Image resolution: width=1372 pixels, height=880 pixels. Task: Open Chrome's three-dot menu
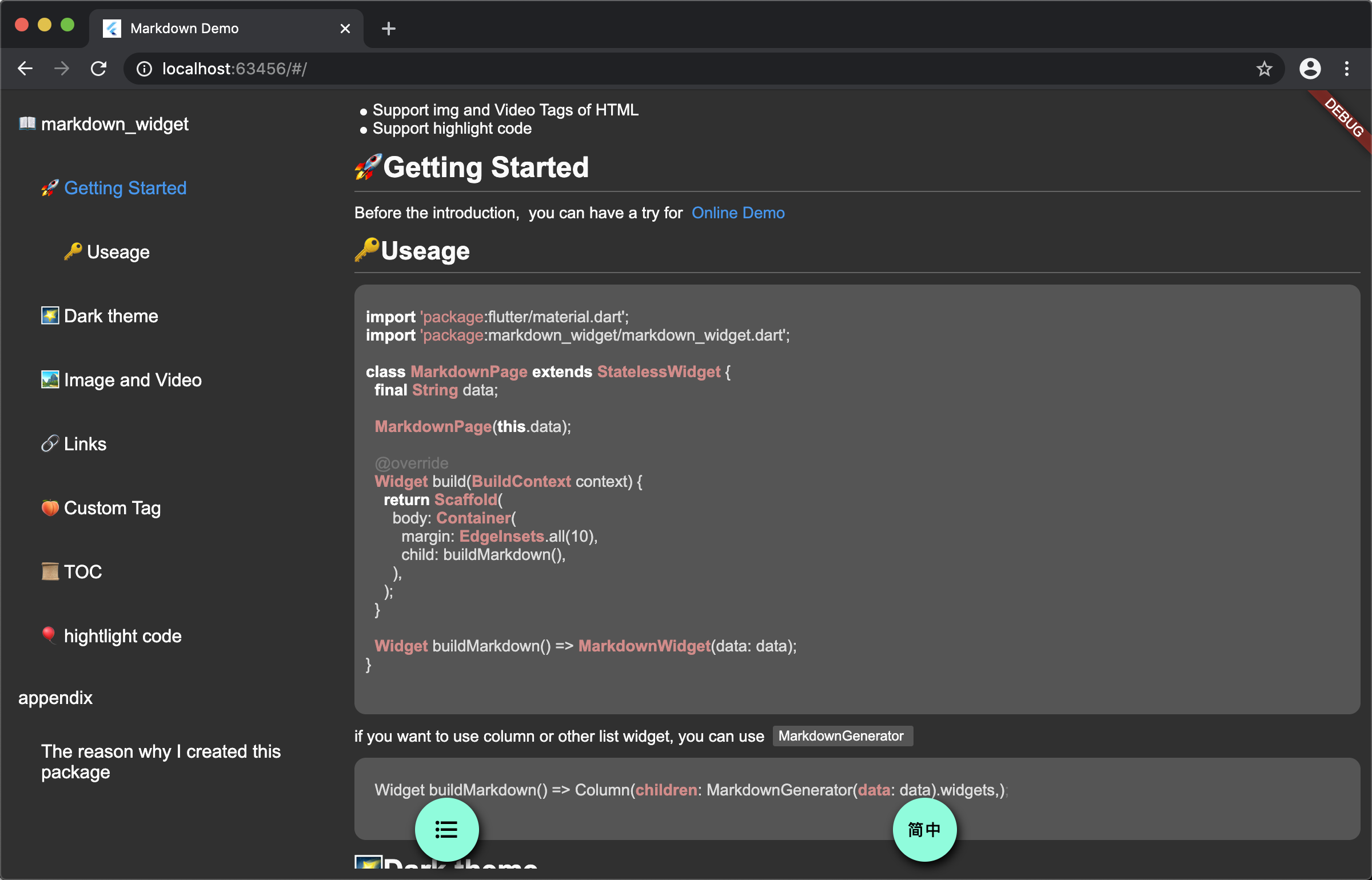click(x=1347, y=69)
